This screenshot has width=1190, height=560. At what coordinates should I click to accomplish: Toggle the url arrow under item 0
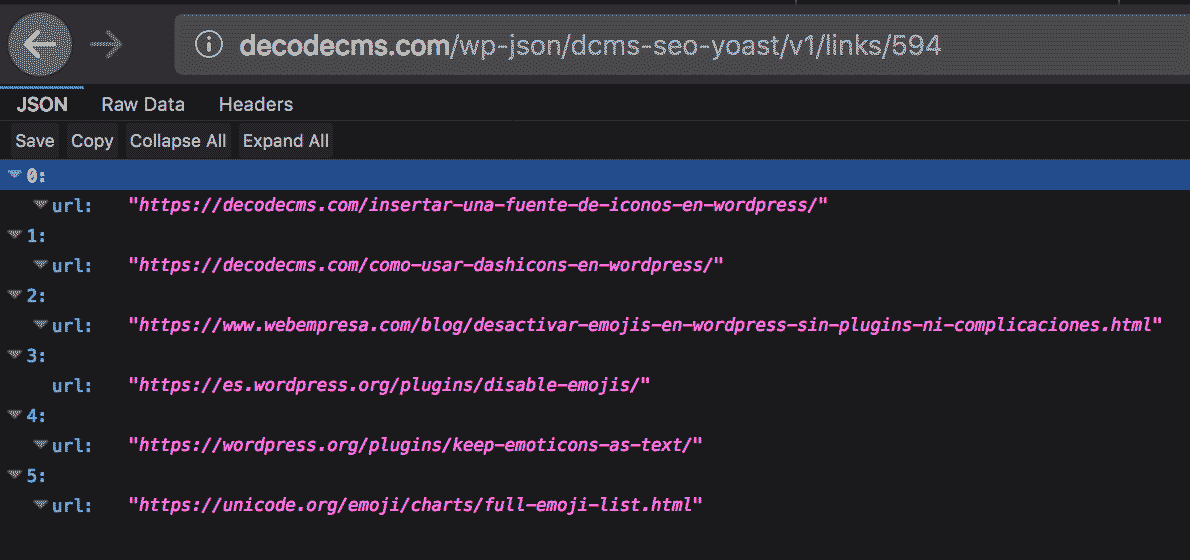(40, 205)
